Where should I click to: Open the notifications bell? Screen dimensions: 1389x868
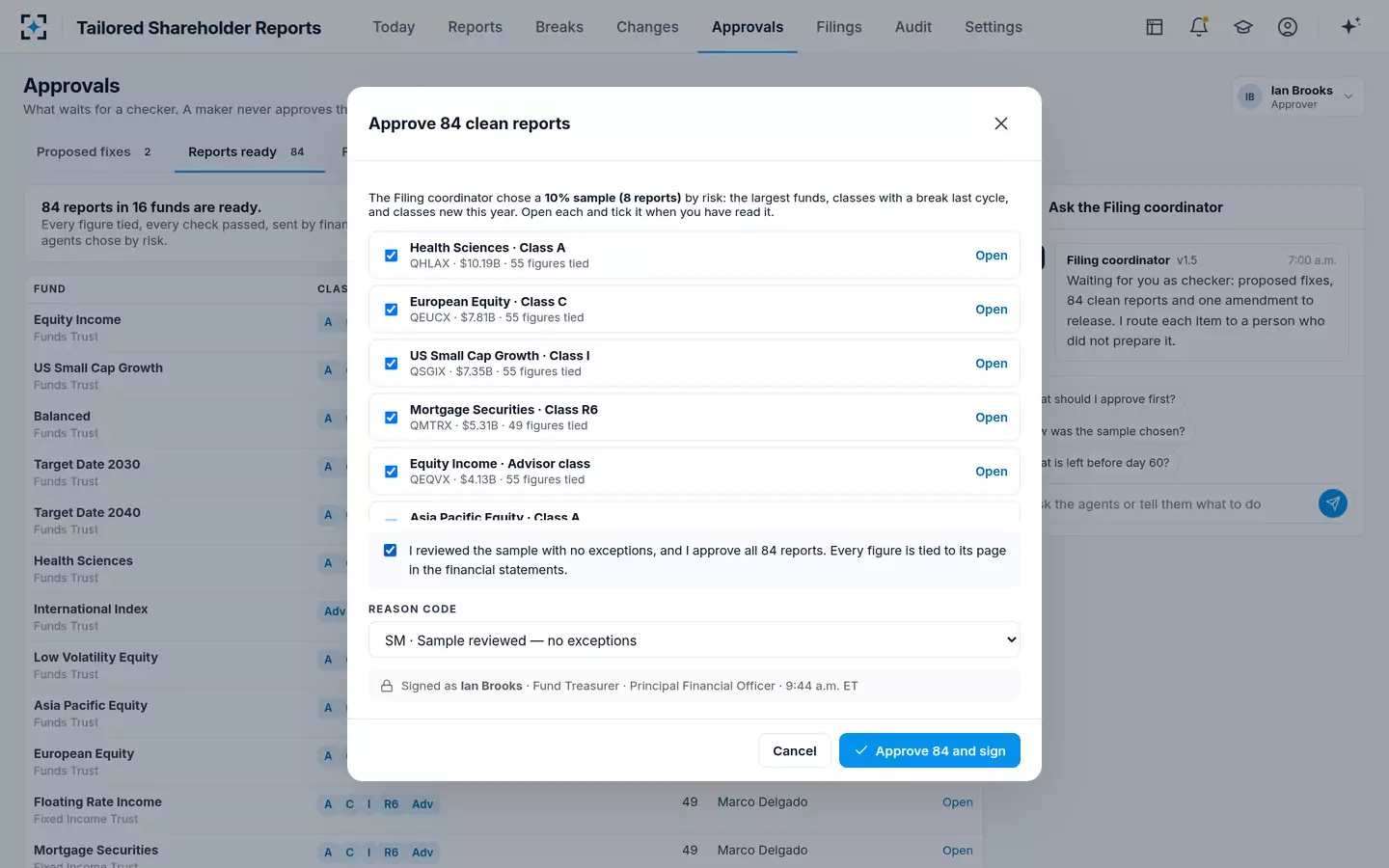[1199, 27]
